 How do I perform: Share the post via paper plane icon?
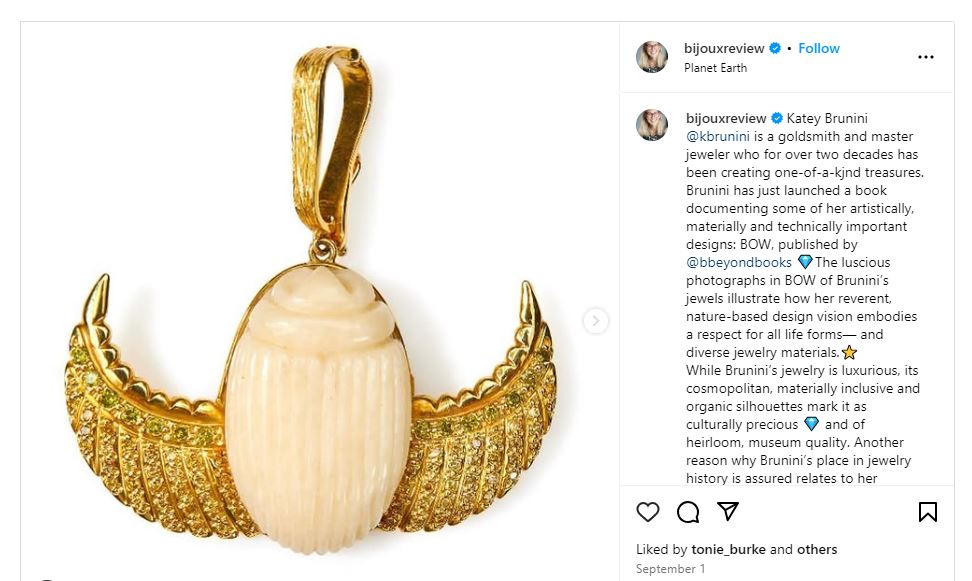pos(728,512)
